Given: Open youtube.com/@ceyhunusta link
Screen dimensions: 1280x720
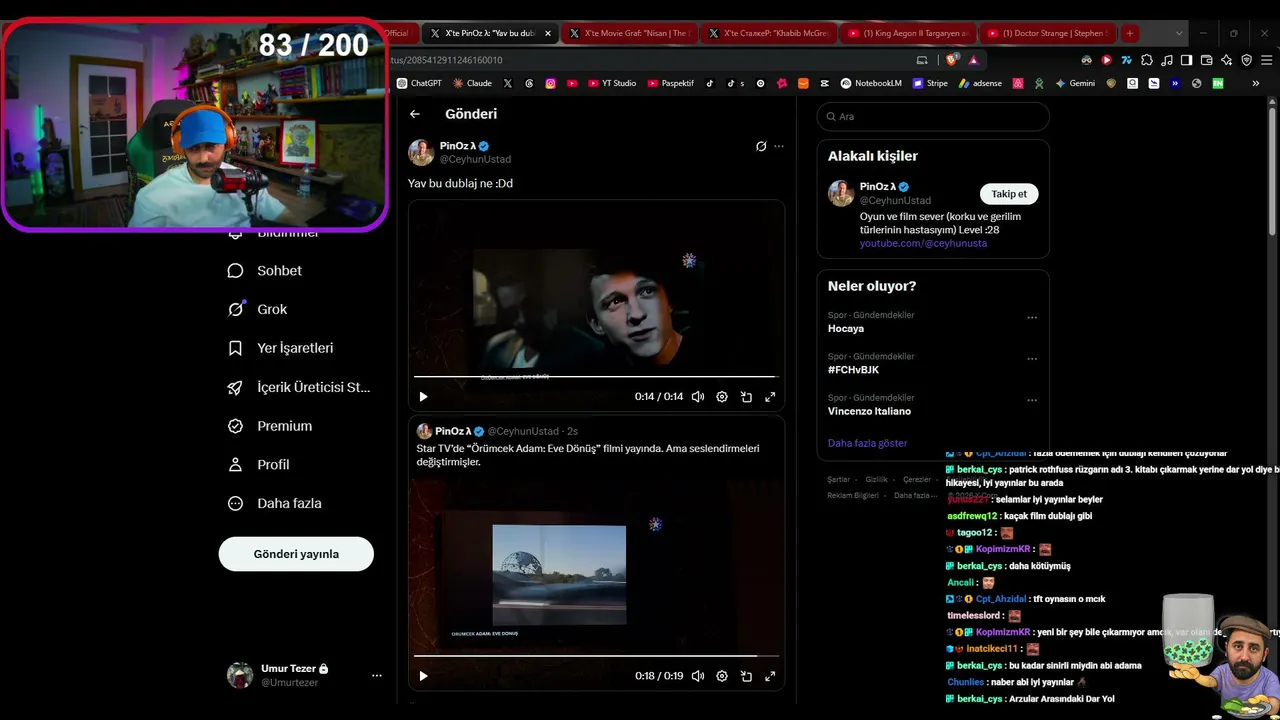Looking at the screenshot, I should (923, 243).
